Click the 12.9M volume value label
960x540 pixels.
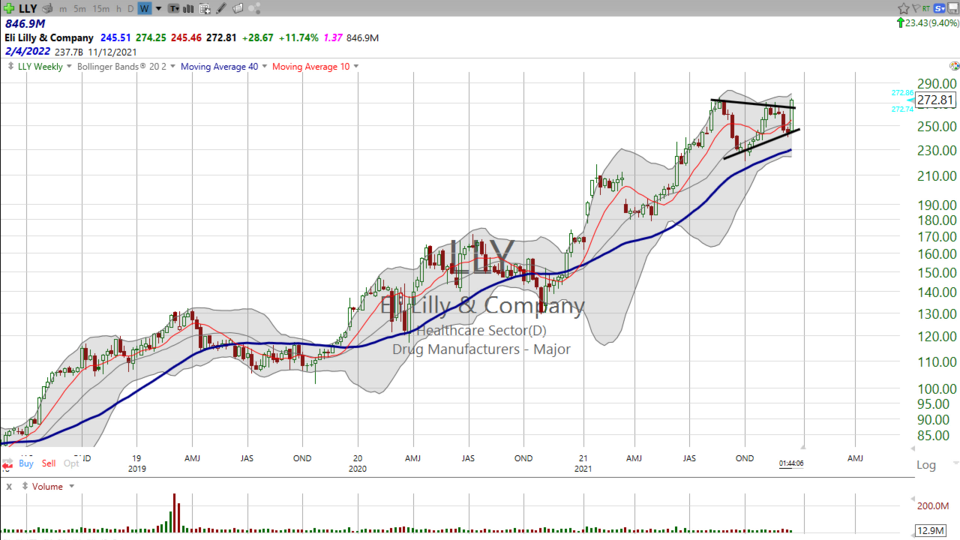[x=931, y=530]
